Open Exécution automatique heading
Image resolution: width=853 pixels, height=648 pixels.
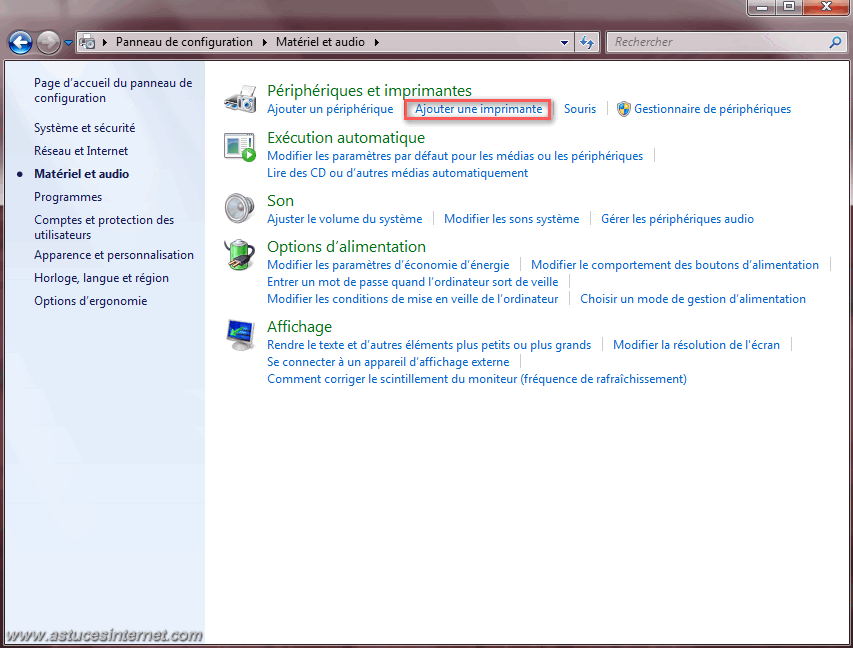(x=346, y=138)
